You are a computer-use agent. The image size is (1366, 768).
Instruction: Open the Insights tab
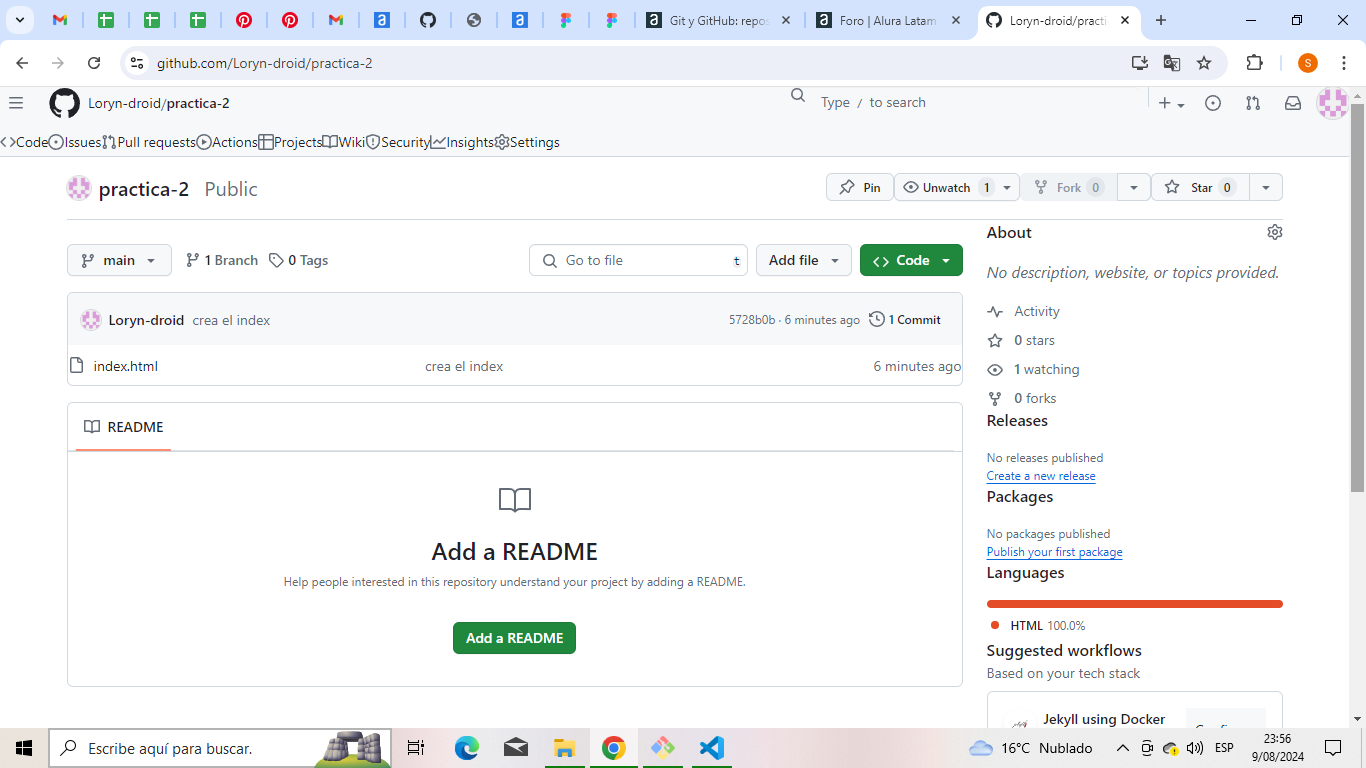coord(462,142)
